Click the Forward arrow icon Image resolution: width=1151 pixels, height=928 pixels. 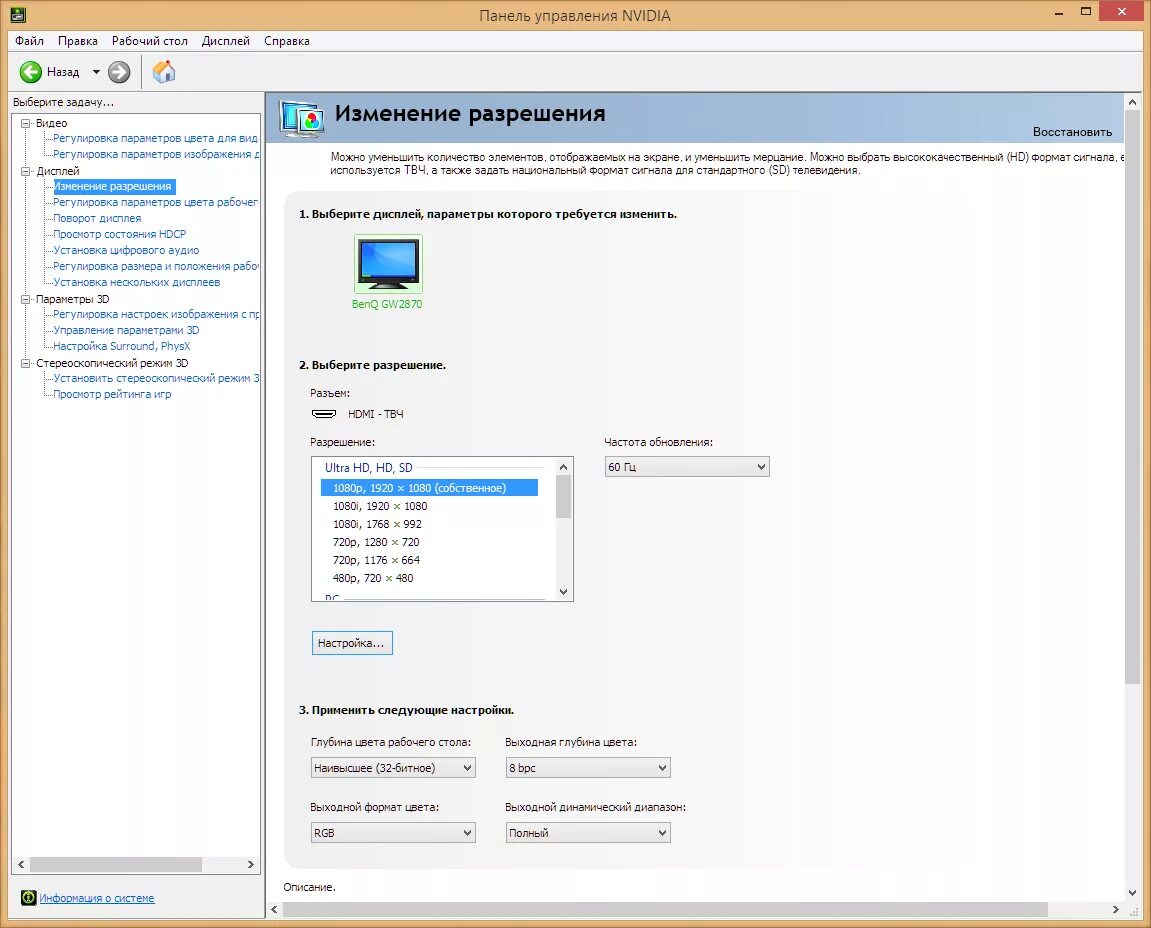coord(119,72)
